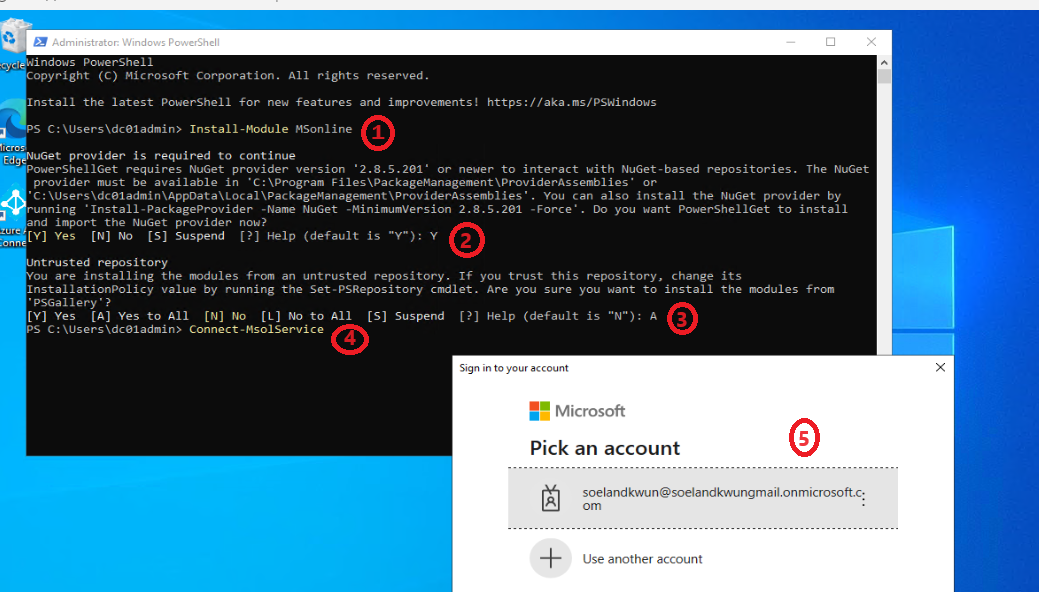Select the soelandkwun onmicrosoft account
This screenshot has width=1039, height=592.
[702, 498]
